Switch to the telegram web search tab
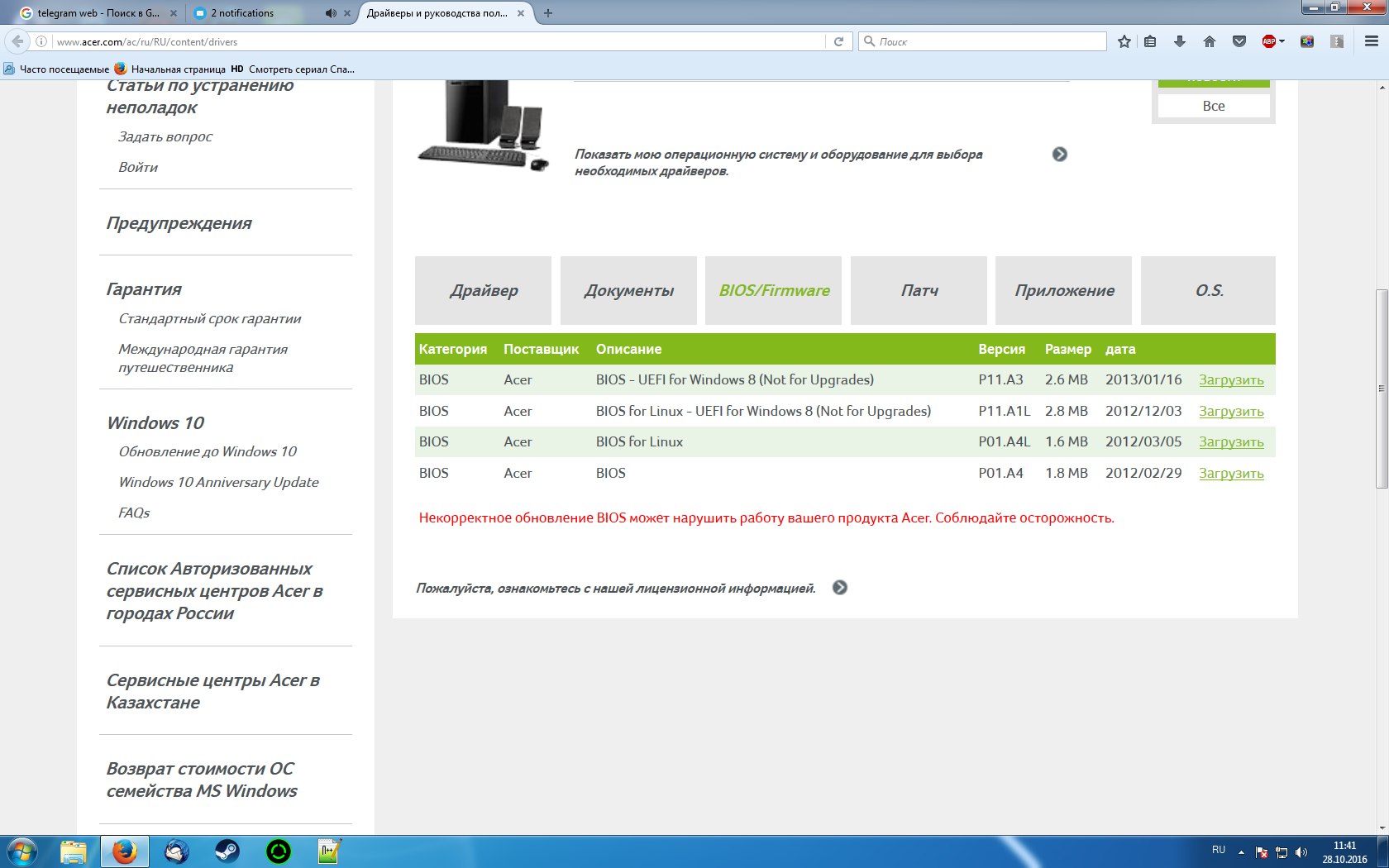Image resolution: width=1389 pixels, height=868 pixels. point(99,13)
